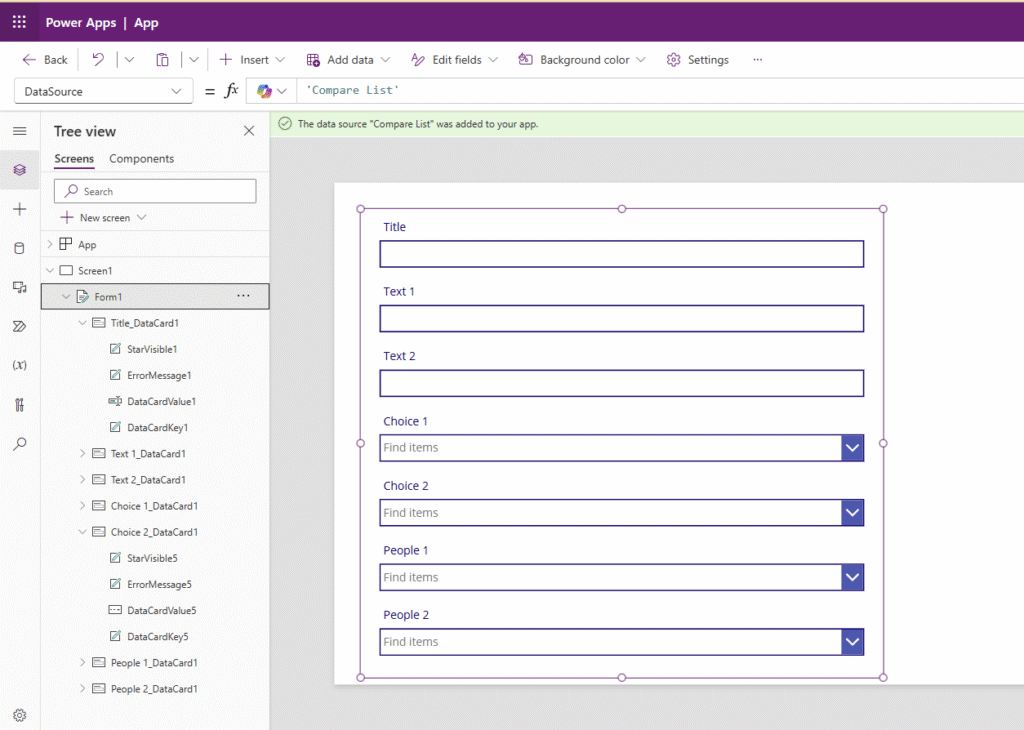Open the Search magnifier in left sidebar

pyautogui.click(x=20, y=444)
